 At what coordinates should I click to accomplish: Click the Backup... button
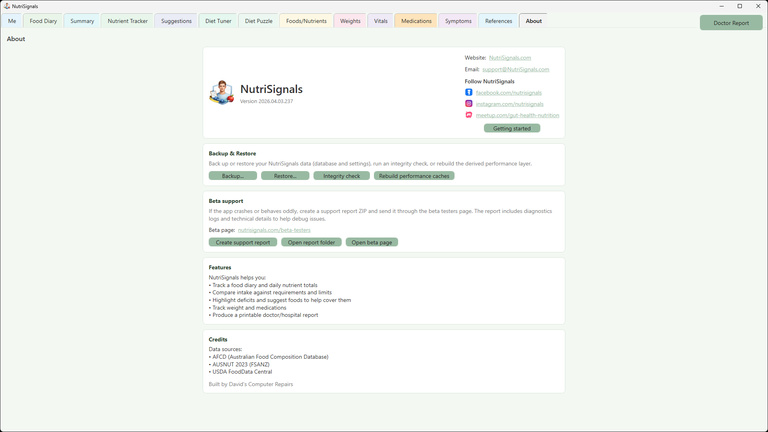click(233, 176)
